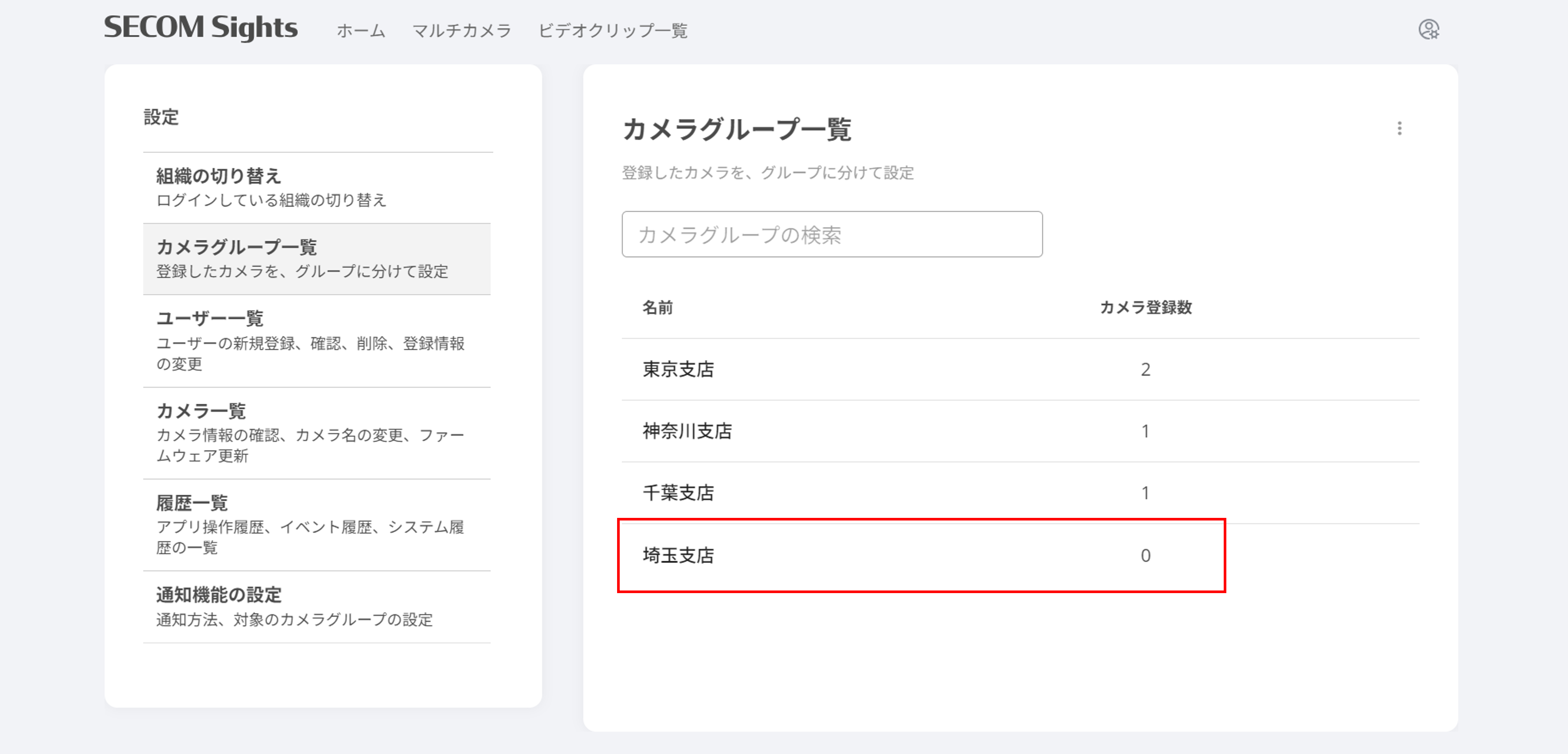Click the camera count 2 for 東京支店
The width and height of the screenshot is (1568, 754).
tap(1146, 369)
